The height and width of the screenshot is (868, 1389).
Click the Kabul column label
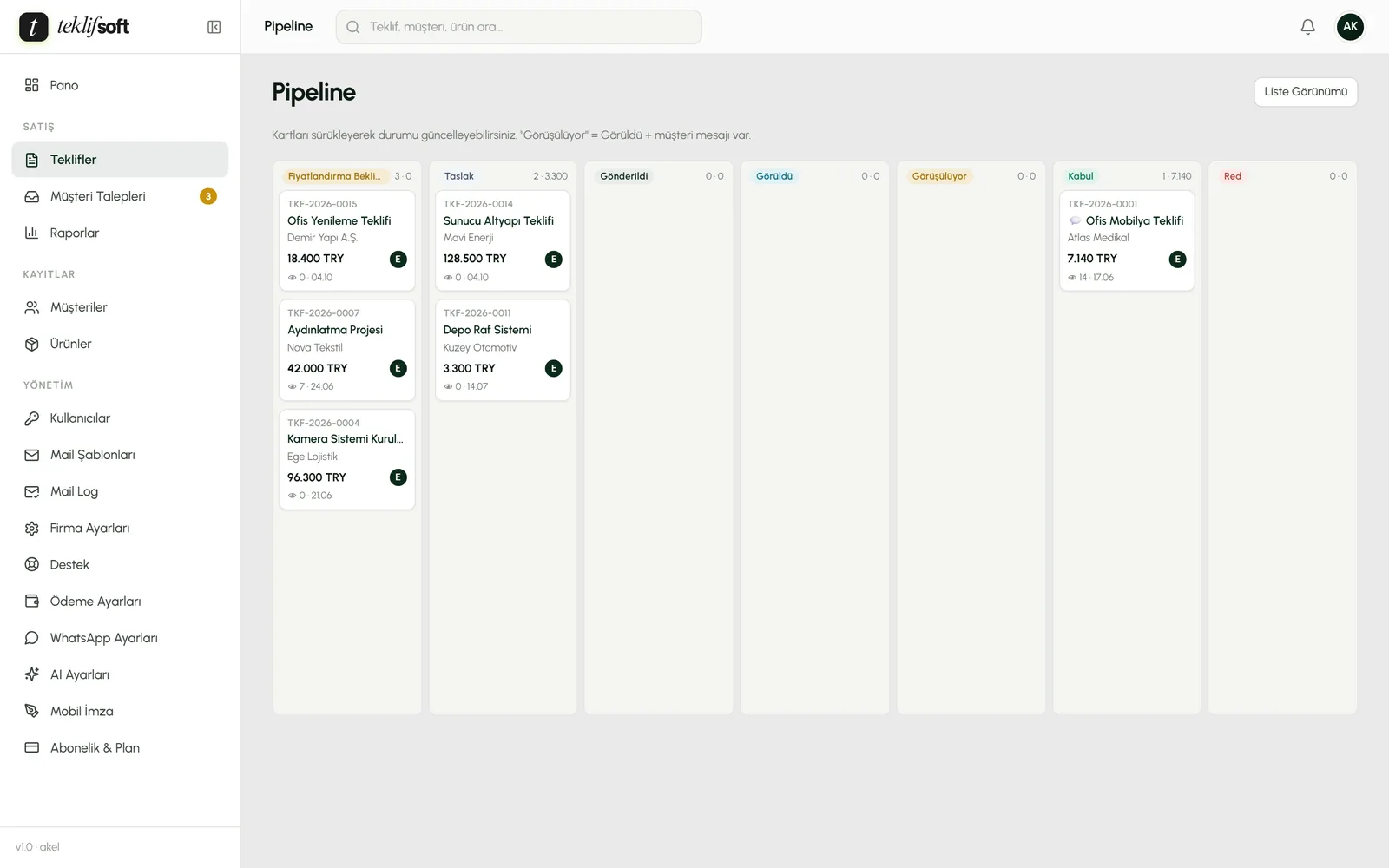(1081, 176)
